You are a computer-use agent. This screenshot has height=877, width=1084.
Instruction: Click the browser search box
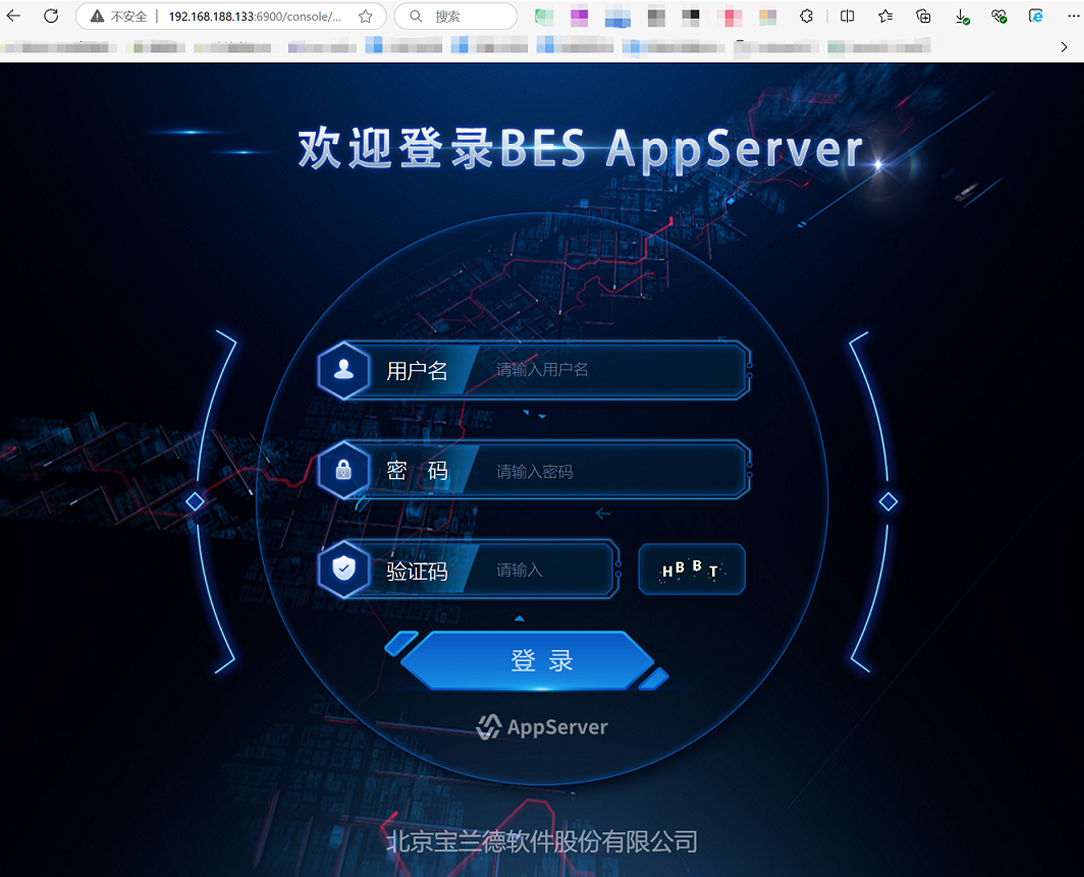[x=456, y=16]
